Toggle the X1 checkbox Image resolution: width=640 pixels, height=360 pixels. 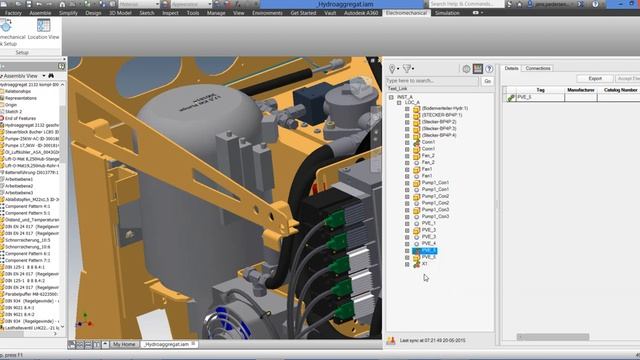point(407,264)
